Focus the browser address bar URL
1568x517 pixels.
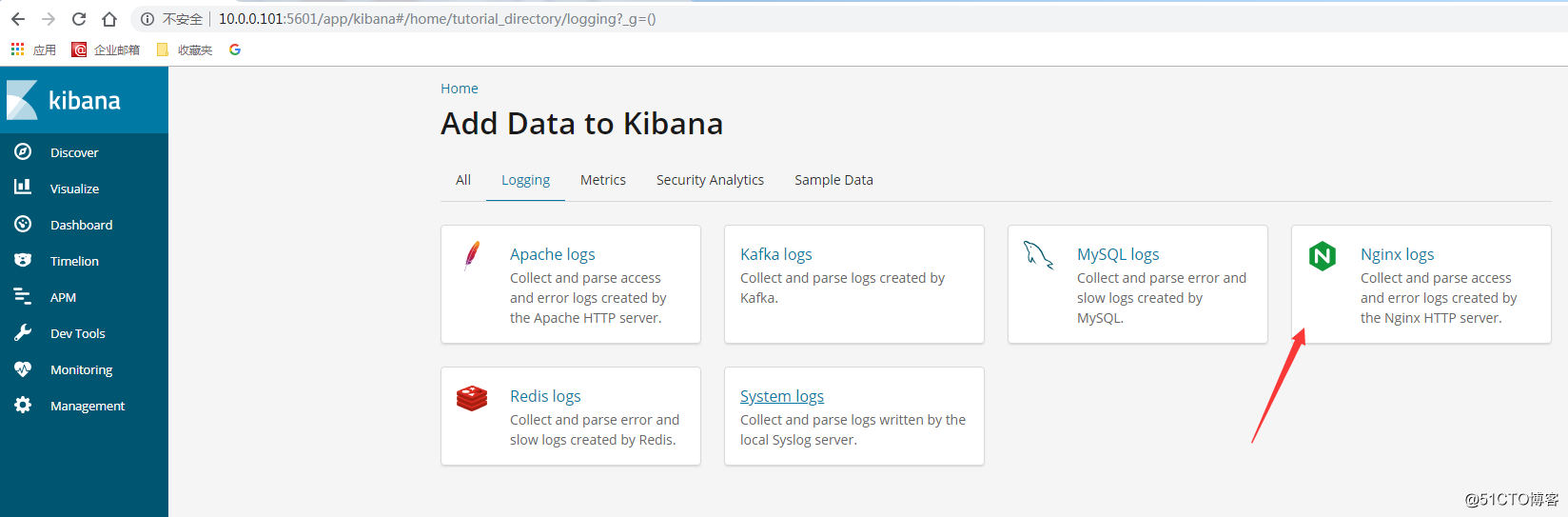click(x=437, y=19)
